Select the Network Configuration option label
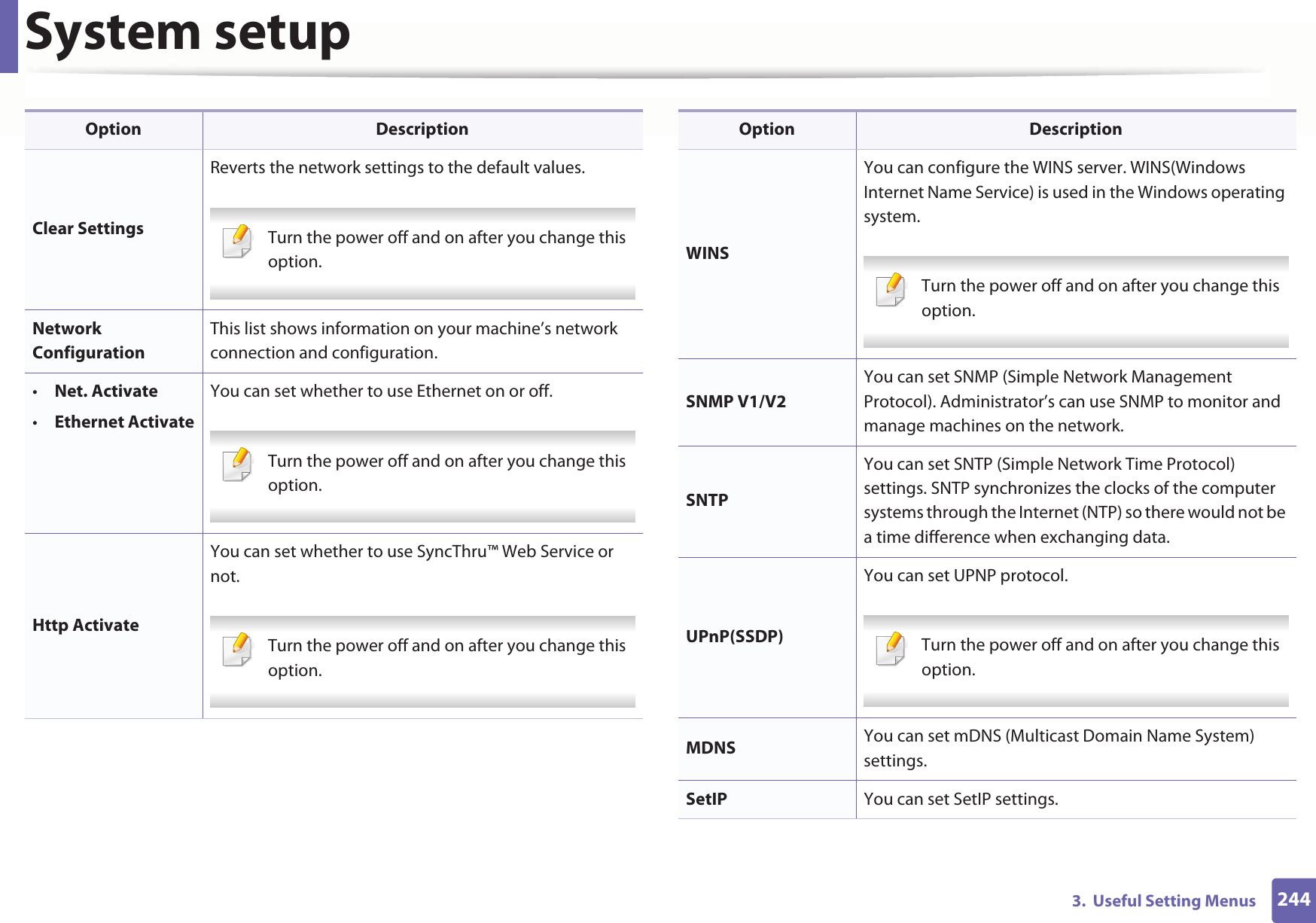 pos(88,340)
